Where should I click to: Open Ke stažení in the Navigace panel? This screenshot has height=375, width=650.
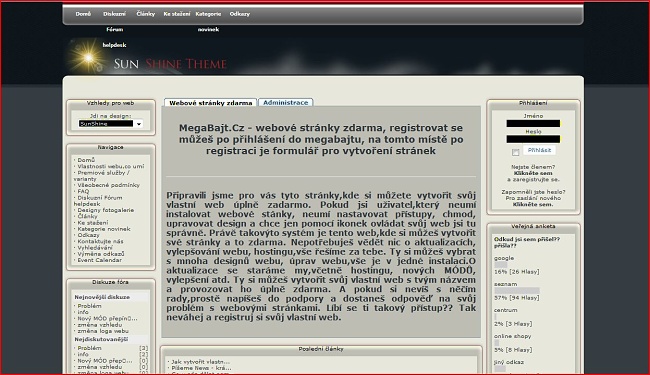pos(93,223)
